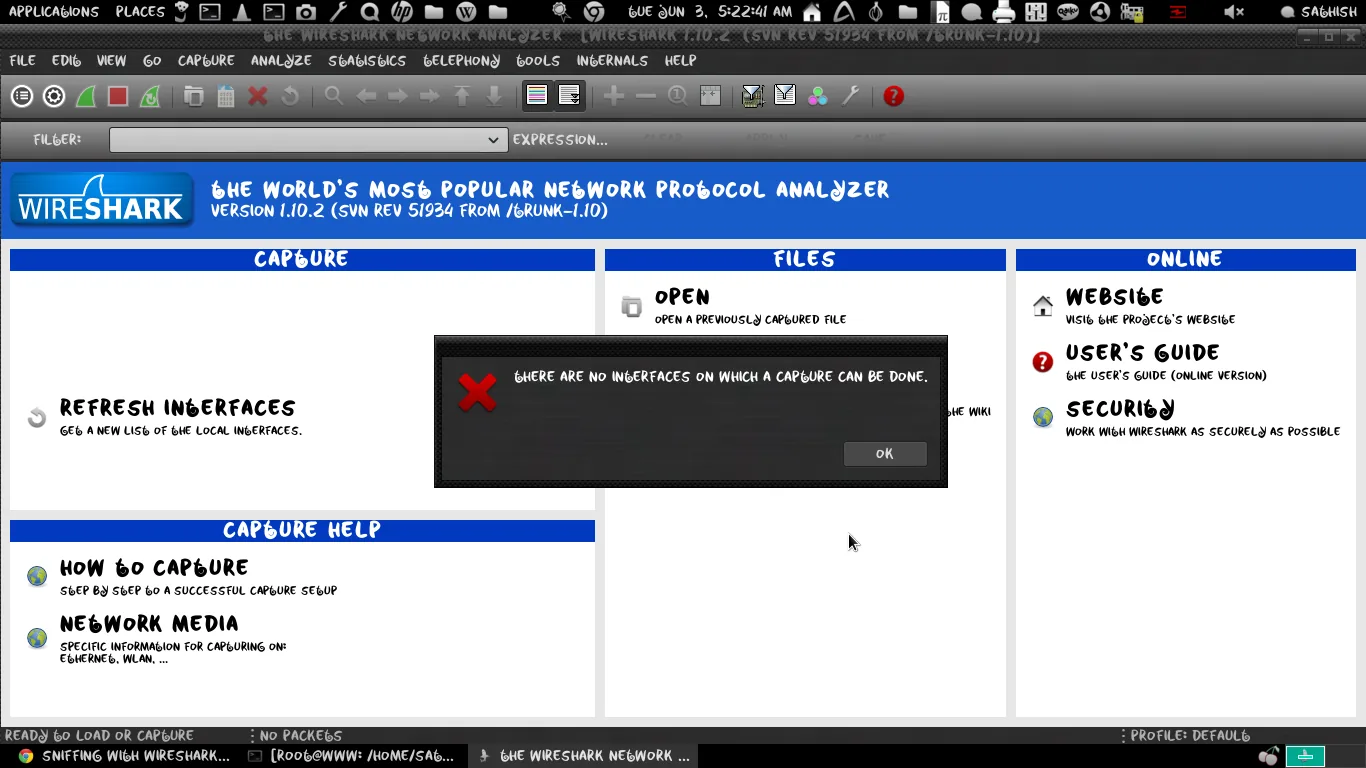The image size is (1366, 768).
Task: Click 'Ready to load or capture' status text
Action: (x=99, y=736)
